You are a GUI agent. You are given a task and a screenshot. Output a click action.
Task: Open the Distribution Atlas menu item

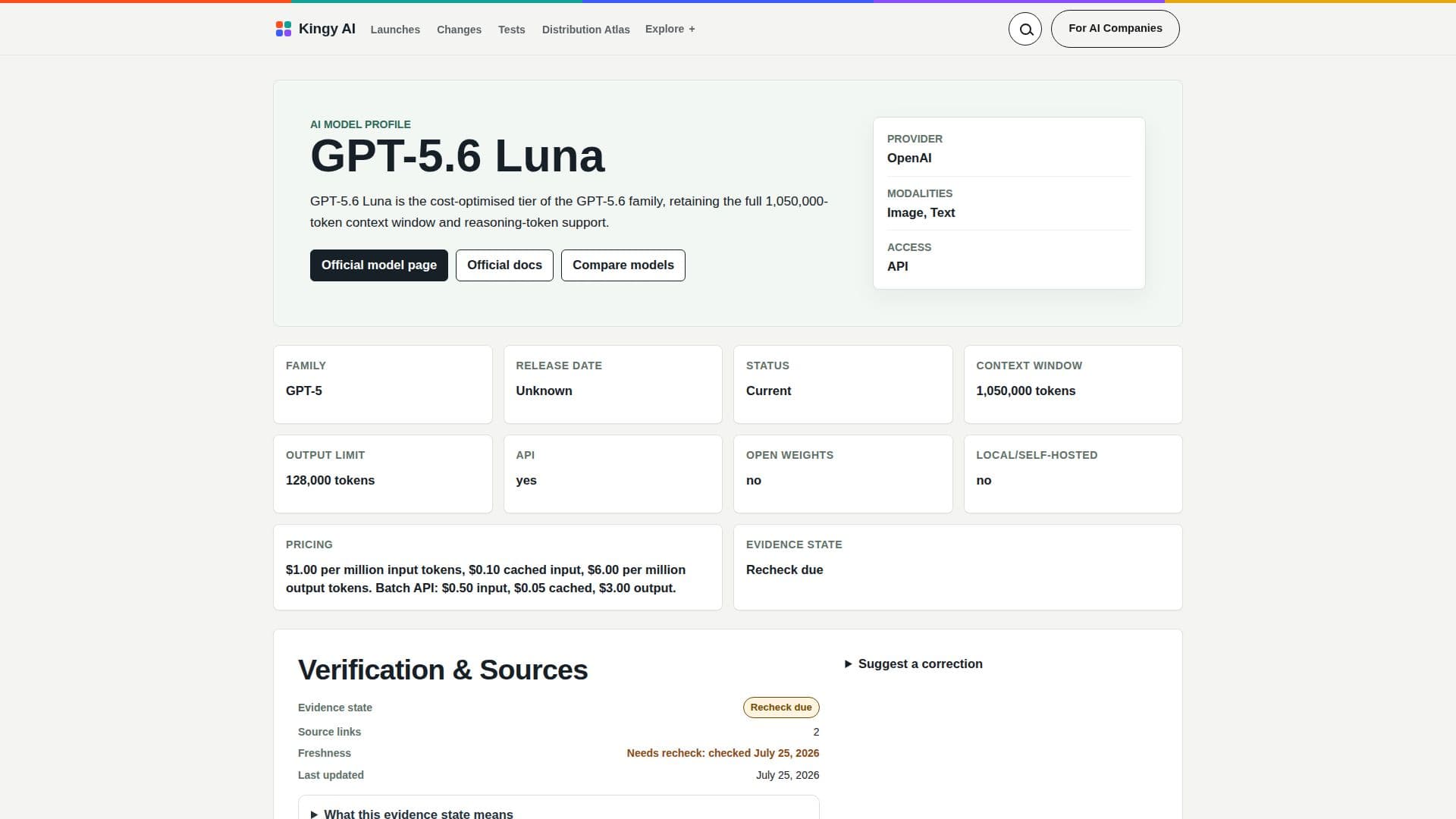[x=585, y=30]
